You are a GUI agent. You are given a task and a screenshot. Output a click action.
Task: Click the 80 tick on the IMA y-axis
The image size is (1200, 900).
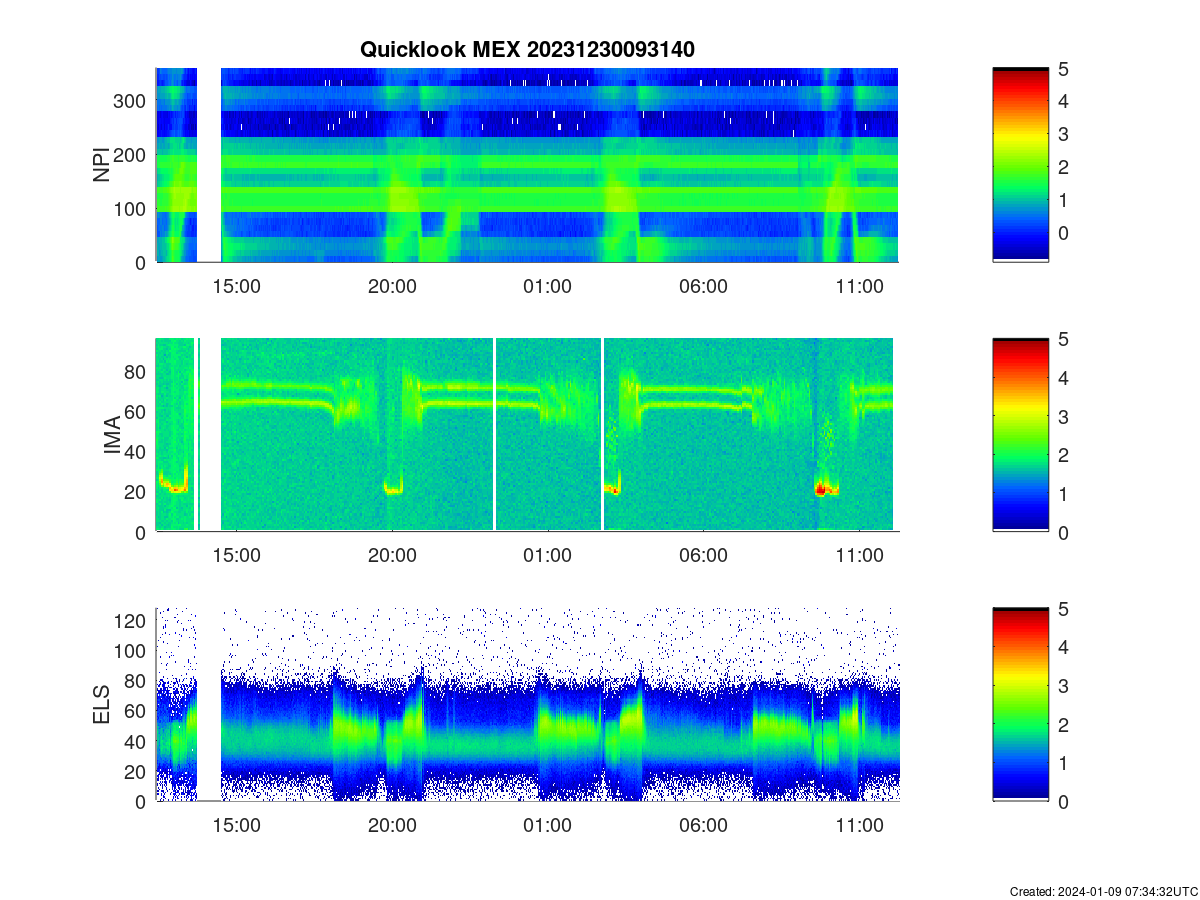[x=137, y=371]
